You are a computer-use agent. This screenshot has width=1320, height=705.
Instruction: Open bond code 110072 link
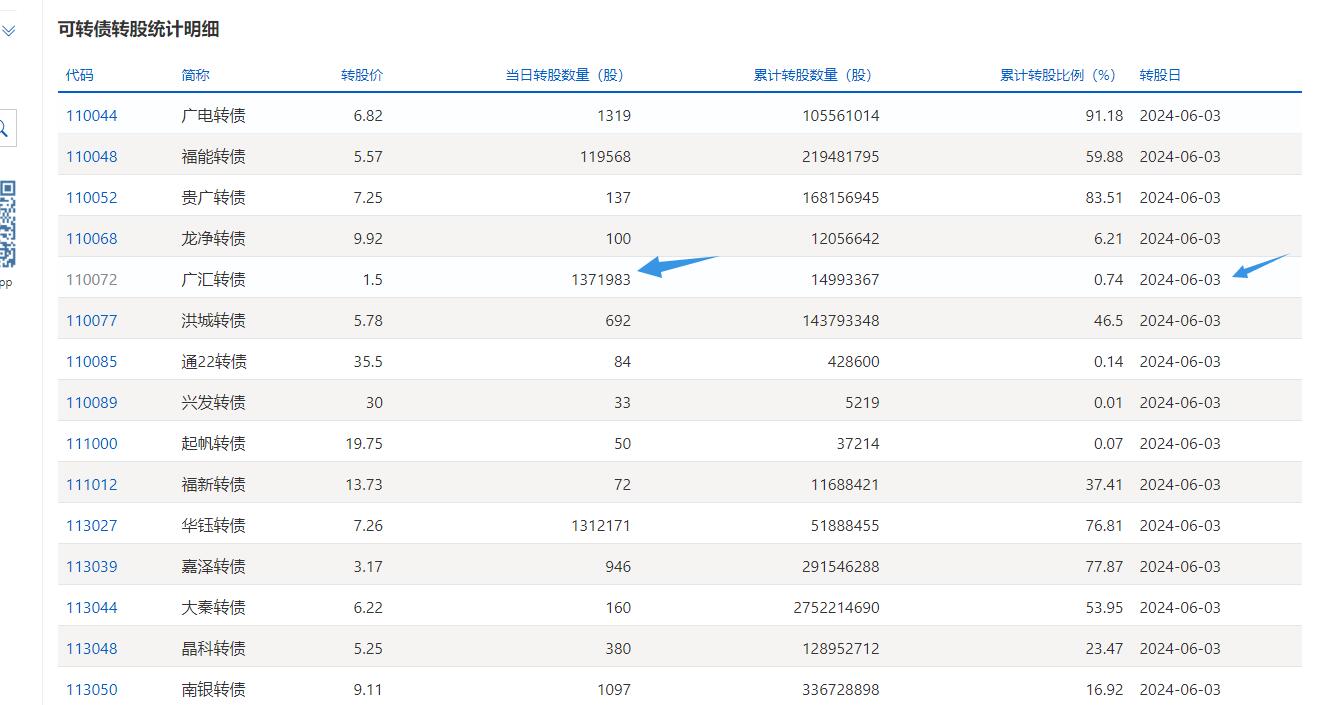[x=91, y=280]
